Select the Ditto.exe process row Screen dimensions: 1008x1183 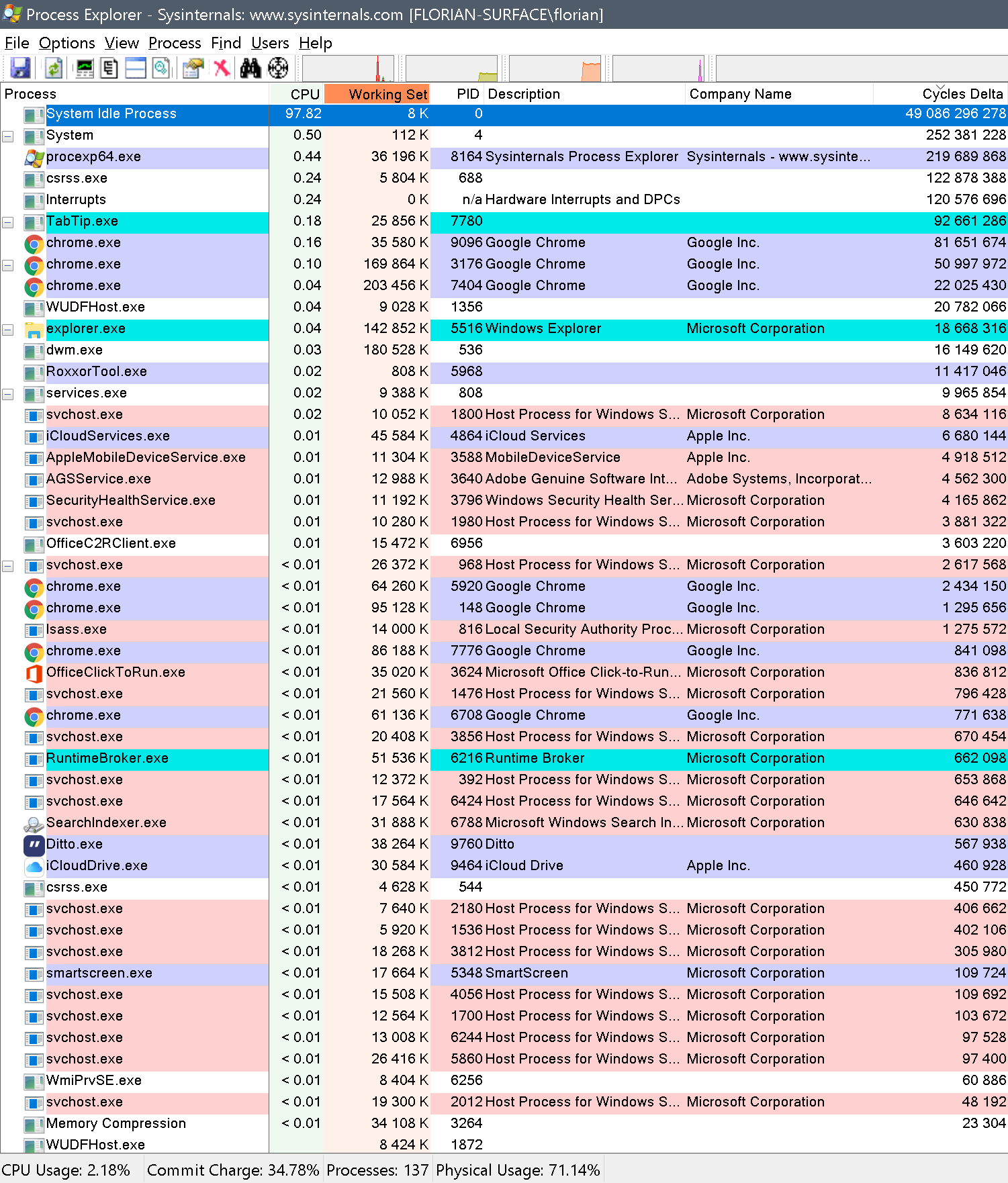pyautogui.click(x=75, y=845)
